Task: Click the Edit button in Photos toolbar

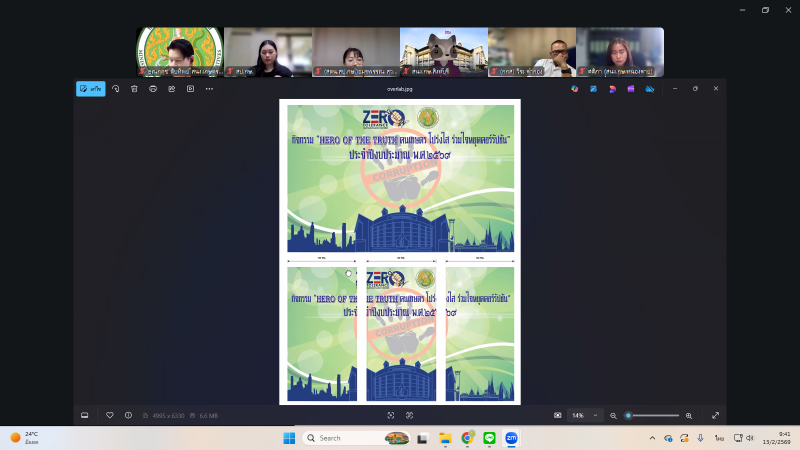Action: (x=91, y=88)
